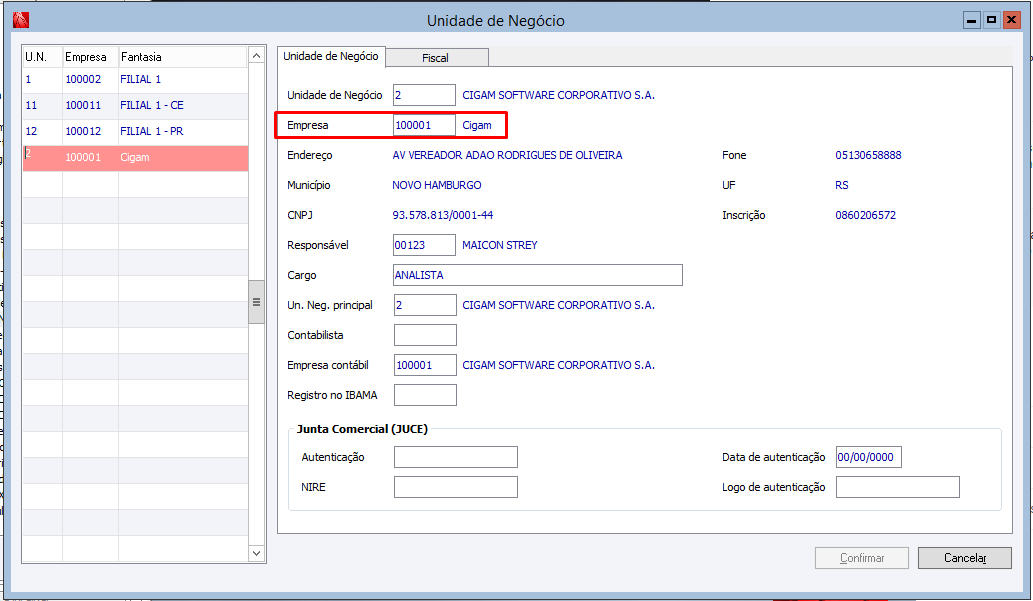The height and width of the screenshot is (601, 1033).
Task: Click the Empresa contábil field
Action: pyautogui.click(x=425, y=365)
